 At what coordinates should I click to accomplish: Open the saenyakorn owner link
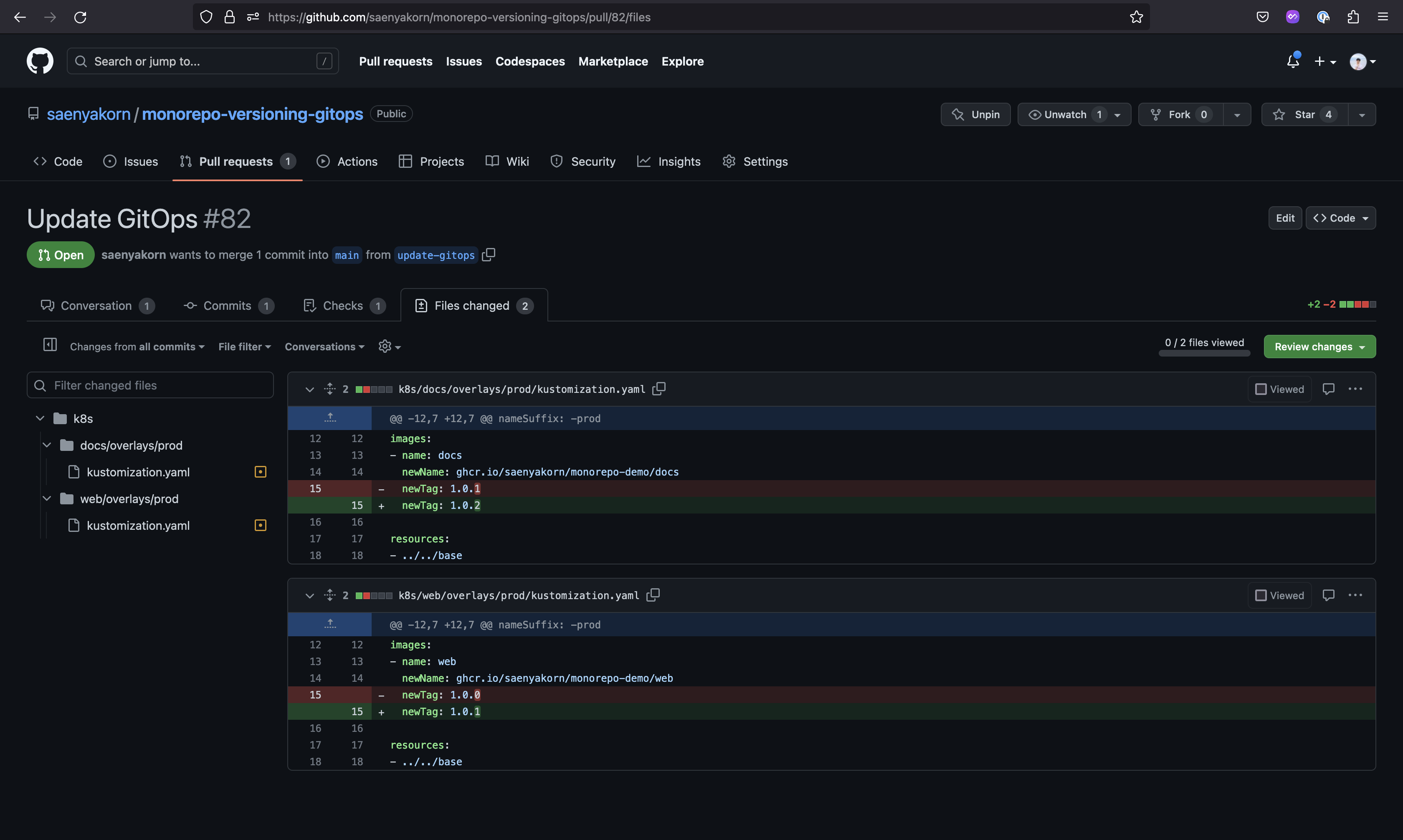88,114
